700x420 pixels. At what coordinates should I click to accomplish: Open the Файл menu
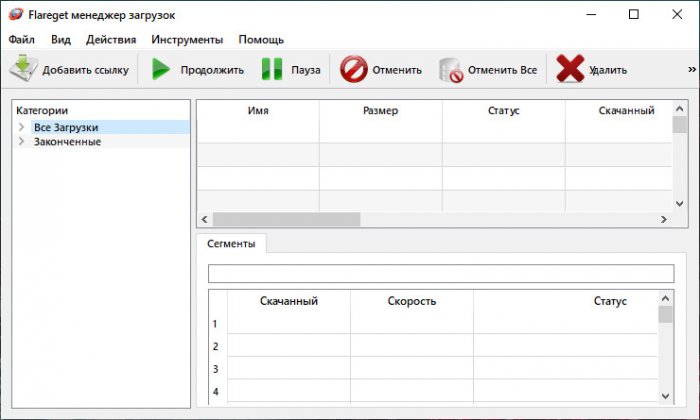(x=21, y=40)
